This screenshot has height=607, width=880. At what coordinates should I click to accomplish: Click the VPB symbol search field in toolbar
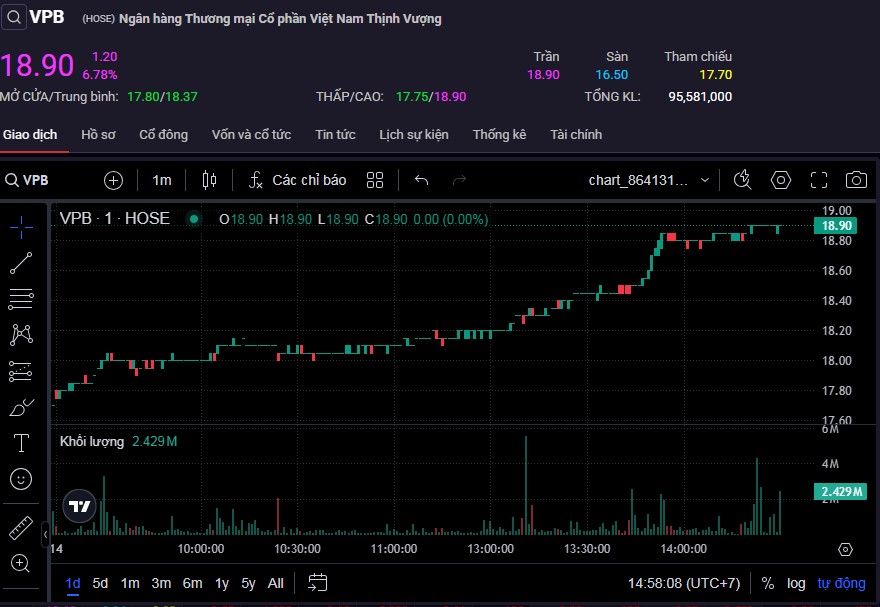point(40,180)
